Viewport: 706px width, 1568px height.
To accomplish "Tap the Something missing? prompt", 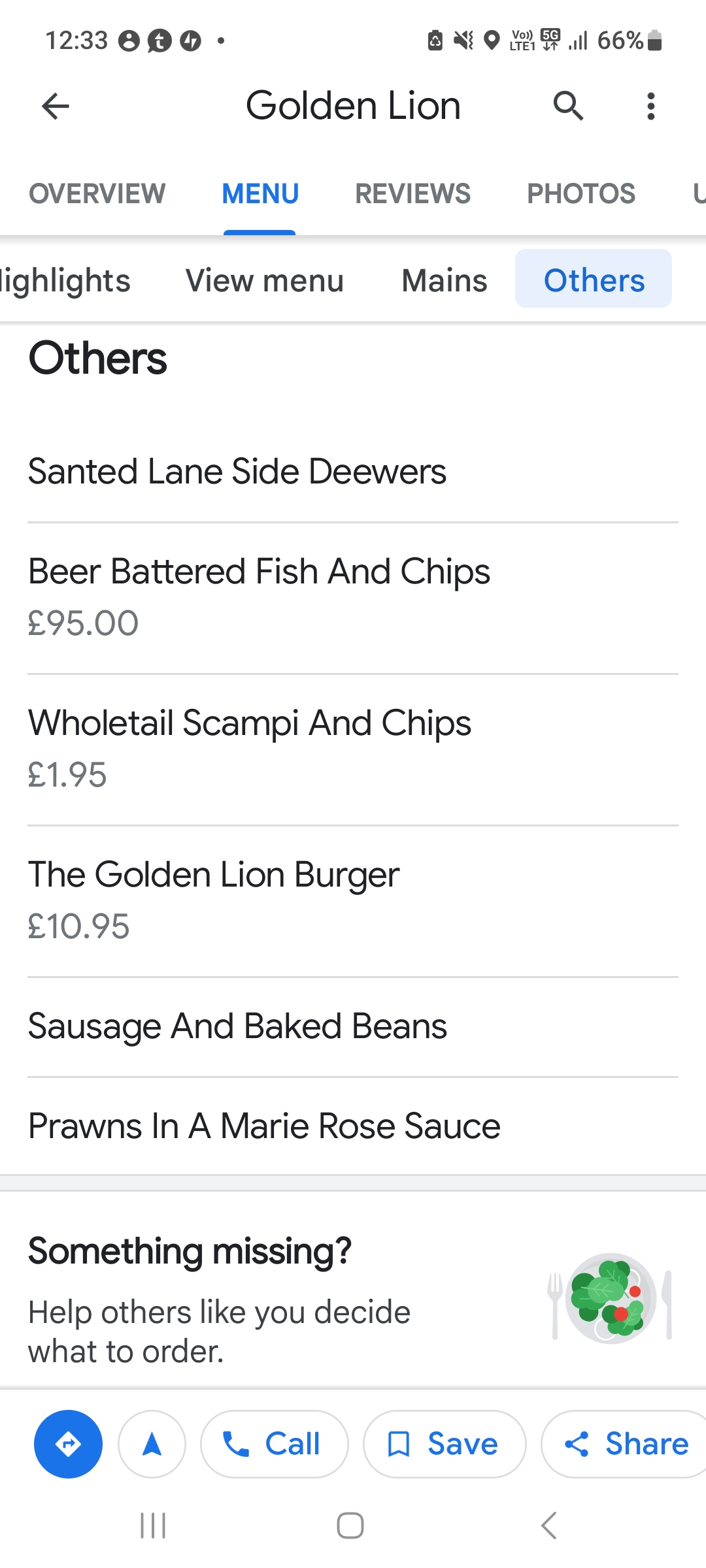I will 190,1251.
